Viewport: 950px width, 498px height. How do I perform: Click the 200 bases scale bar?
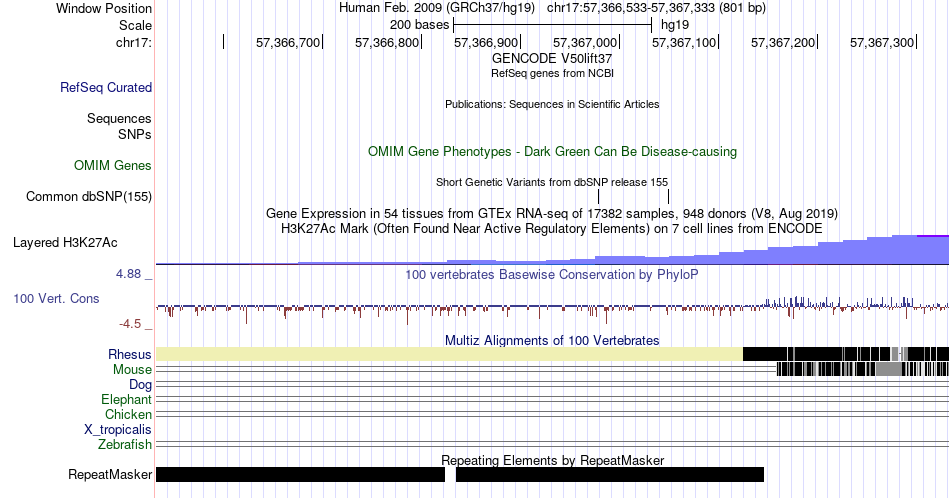click(552, 25)
